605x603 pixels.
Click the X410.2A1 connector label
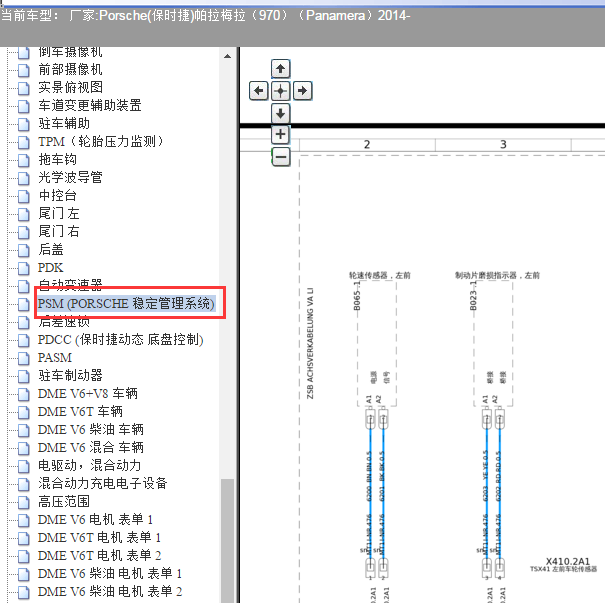568,561
